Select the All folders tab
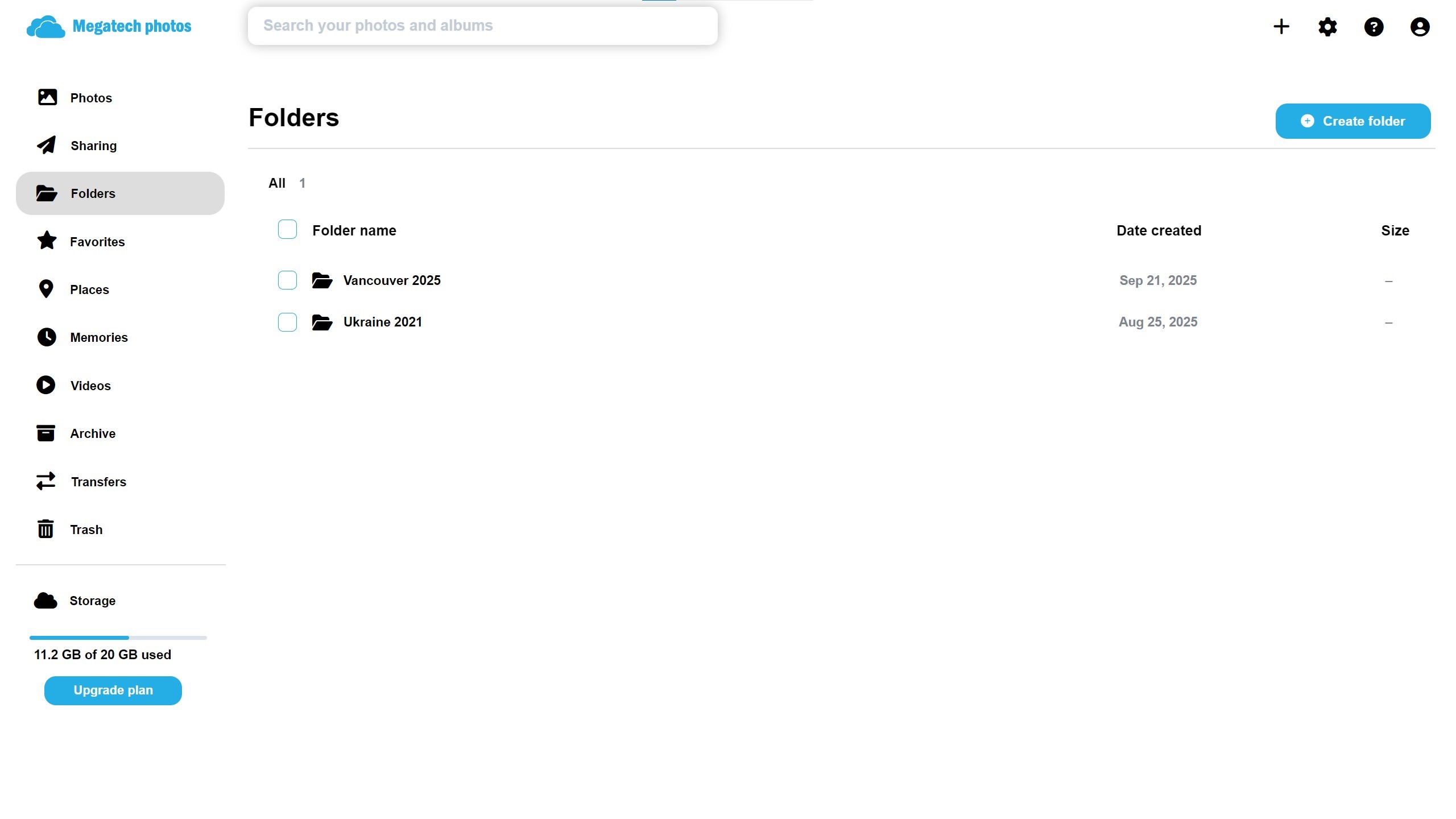 (277, 183)
